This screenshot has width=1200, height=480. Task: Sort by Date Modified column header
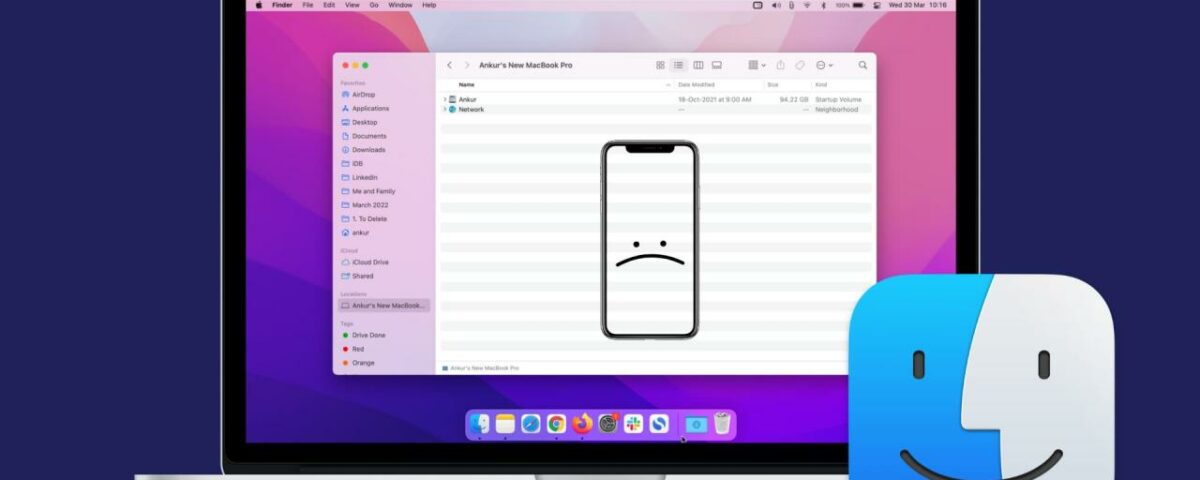(696, 85)
